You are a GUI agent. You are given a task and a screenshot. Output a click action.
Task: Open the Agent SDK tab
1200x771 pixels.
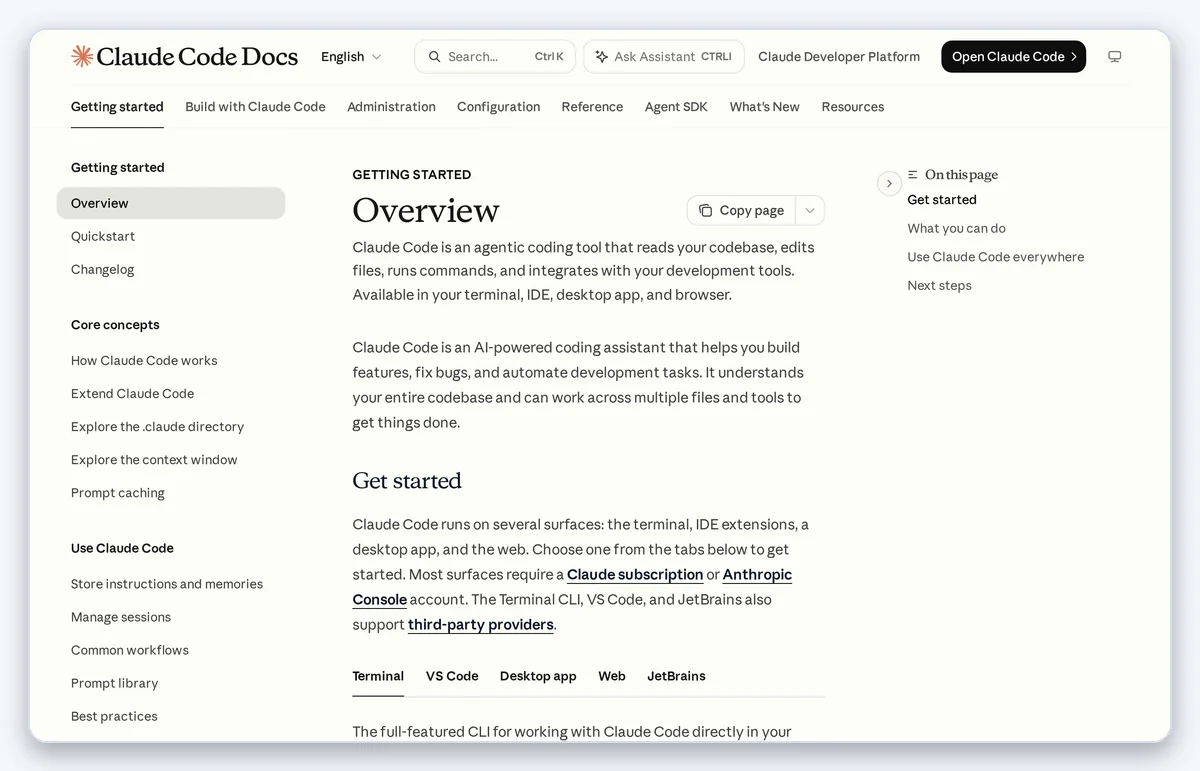click(x=676, y=107)
